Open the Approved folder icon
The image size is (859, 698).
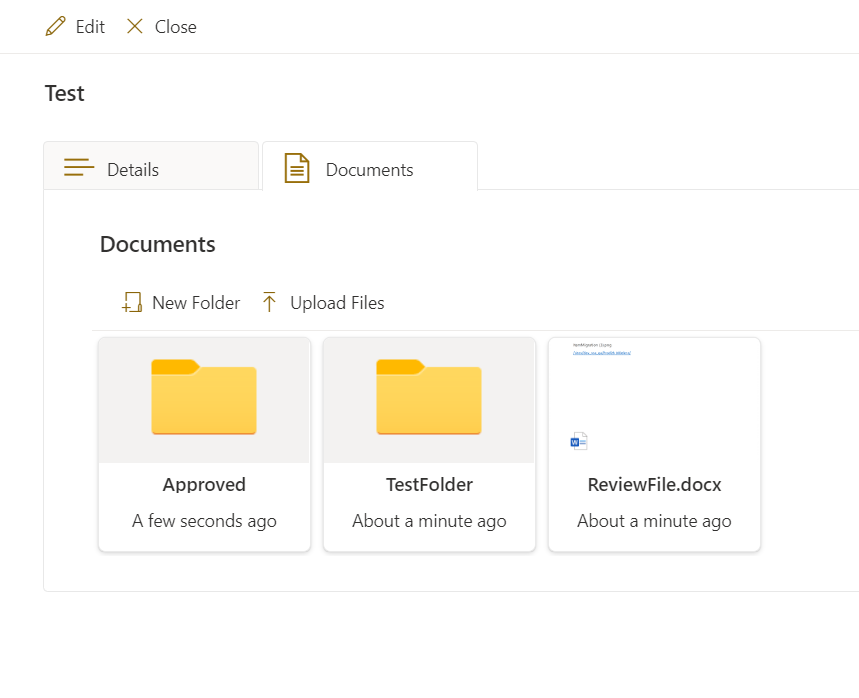point(204,397)
